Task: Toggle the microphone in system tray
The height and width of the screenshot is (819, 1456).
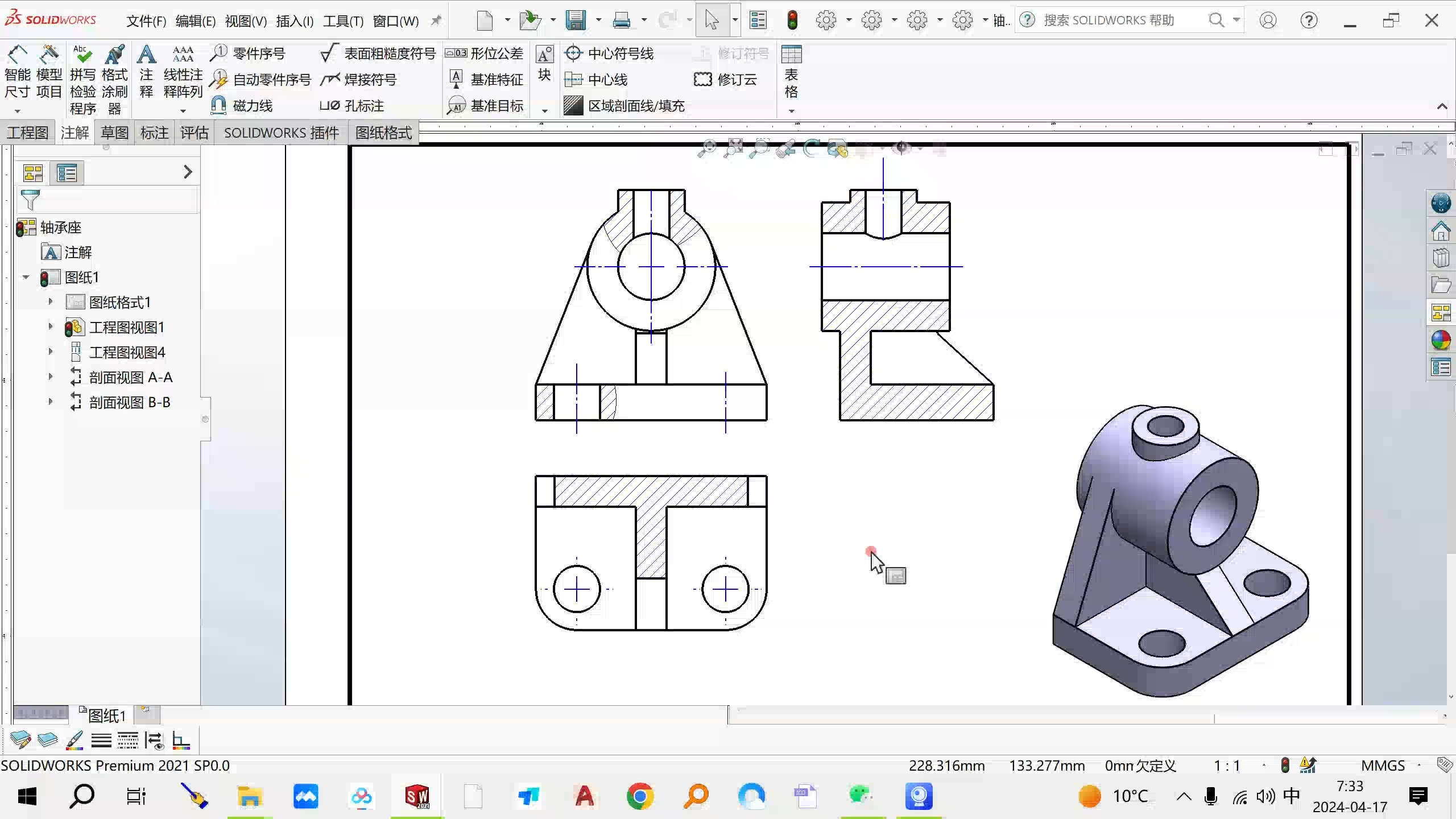Action: coord(1211,796)
